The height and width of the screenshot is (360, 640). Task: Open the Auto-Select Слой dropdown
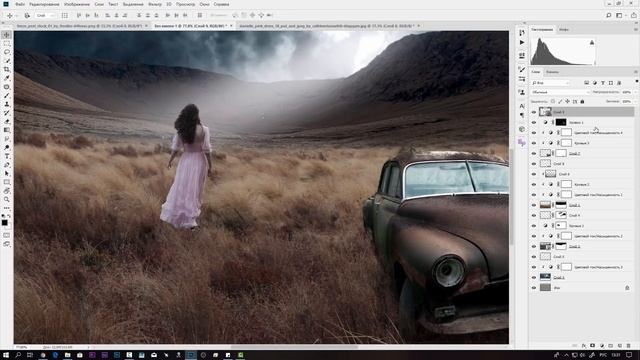point(45,16)
